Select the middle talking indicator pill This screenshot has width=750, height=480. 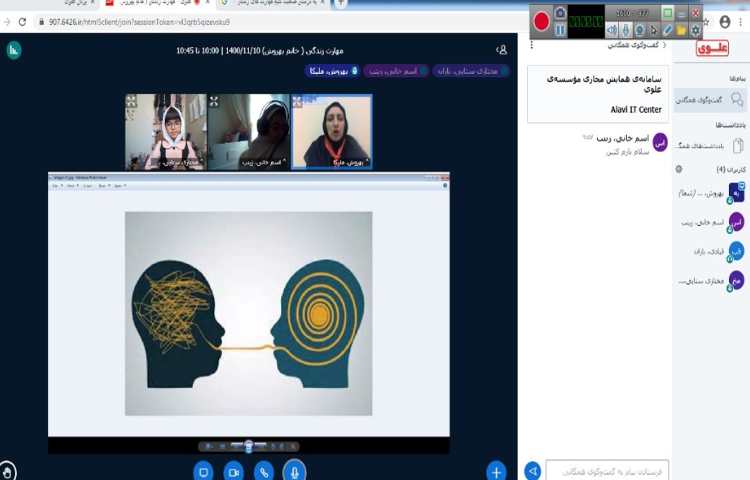pyautogui.click(x=397, y=71)
